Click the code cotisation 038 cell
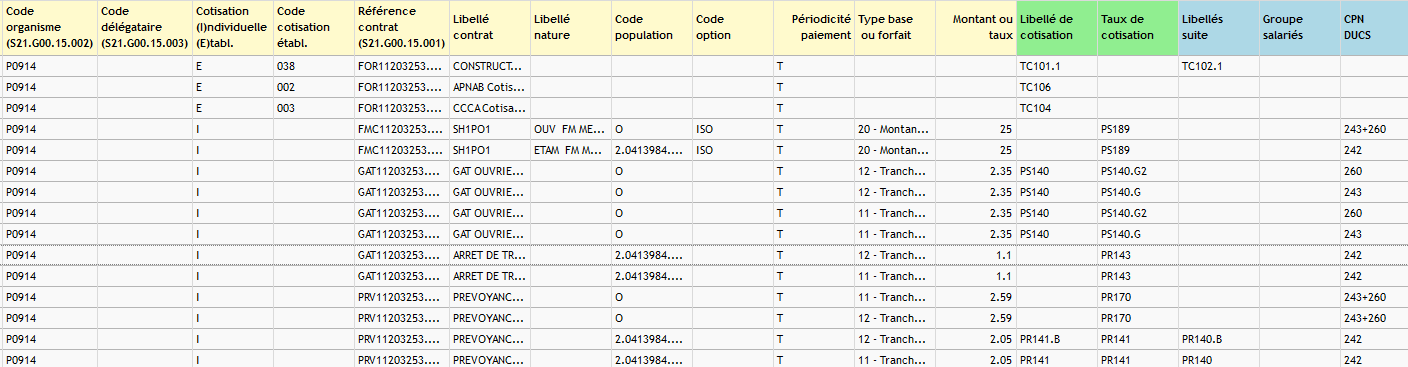The width and height of the screenshot is (1408, 367). tap(312, 66)
